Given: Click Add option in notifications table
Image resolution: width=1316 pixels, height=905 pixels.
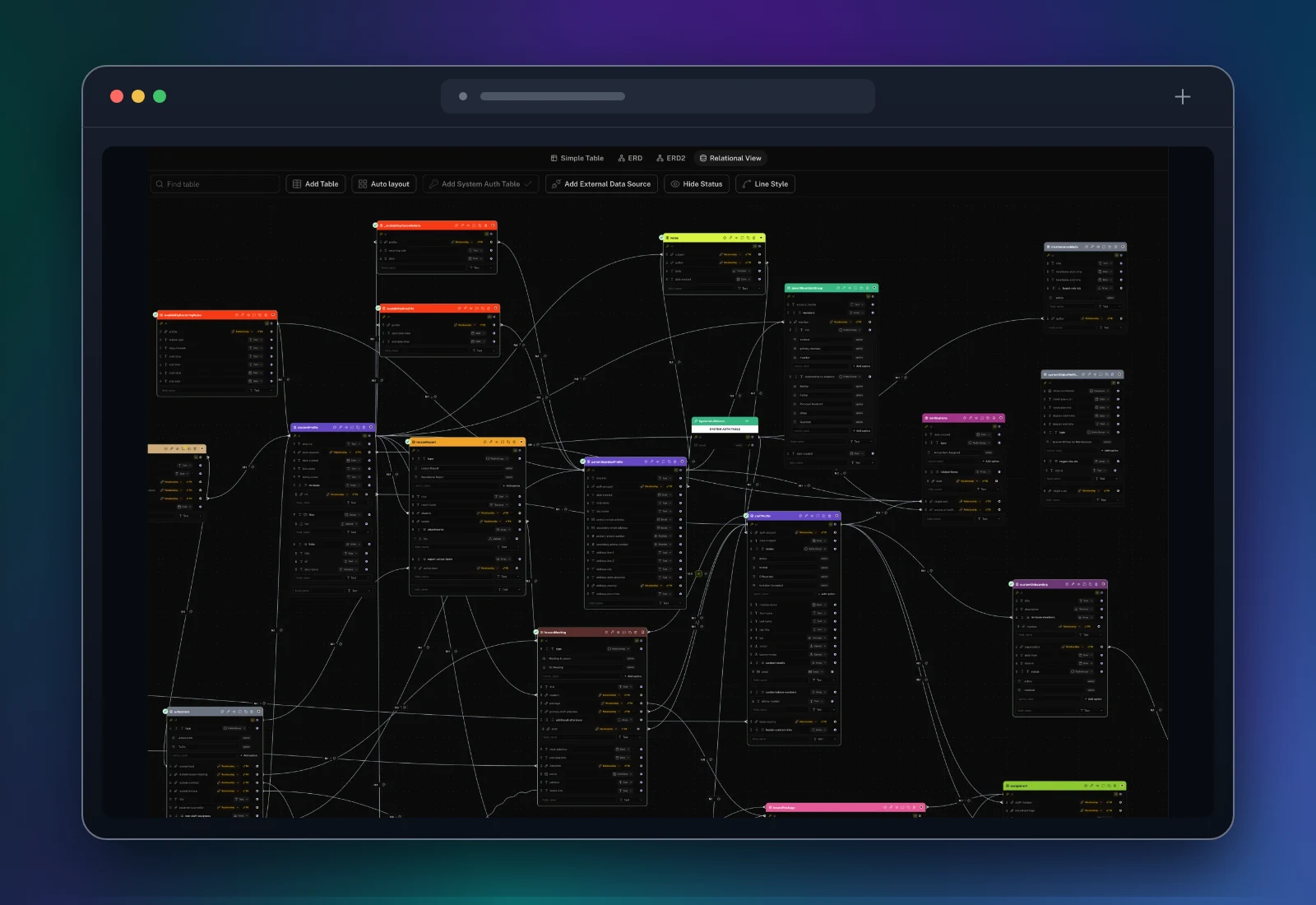Looking at the screenshot, I should (x=991, y=462).
